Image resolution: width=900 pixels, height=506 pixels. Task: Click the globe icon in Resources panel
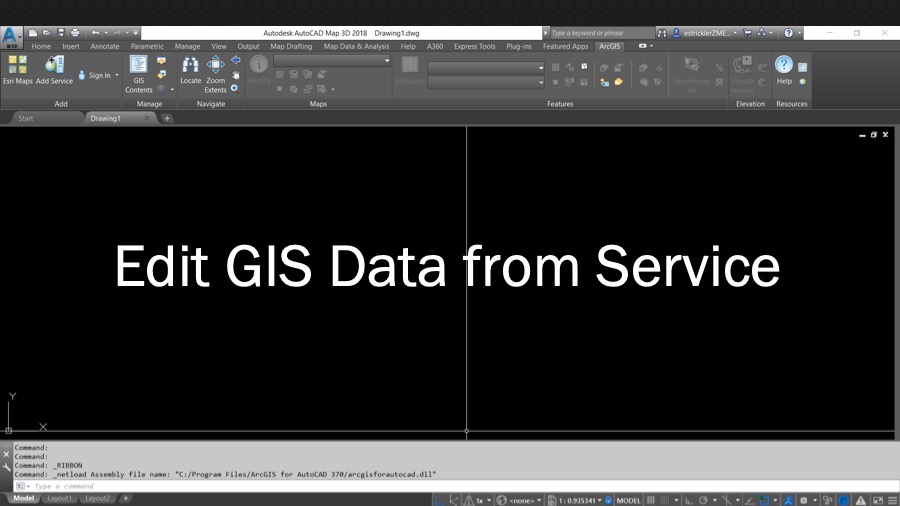click(802, 82)
